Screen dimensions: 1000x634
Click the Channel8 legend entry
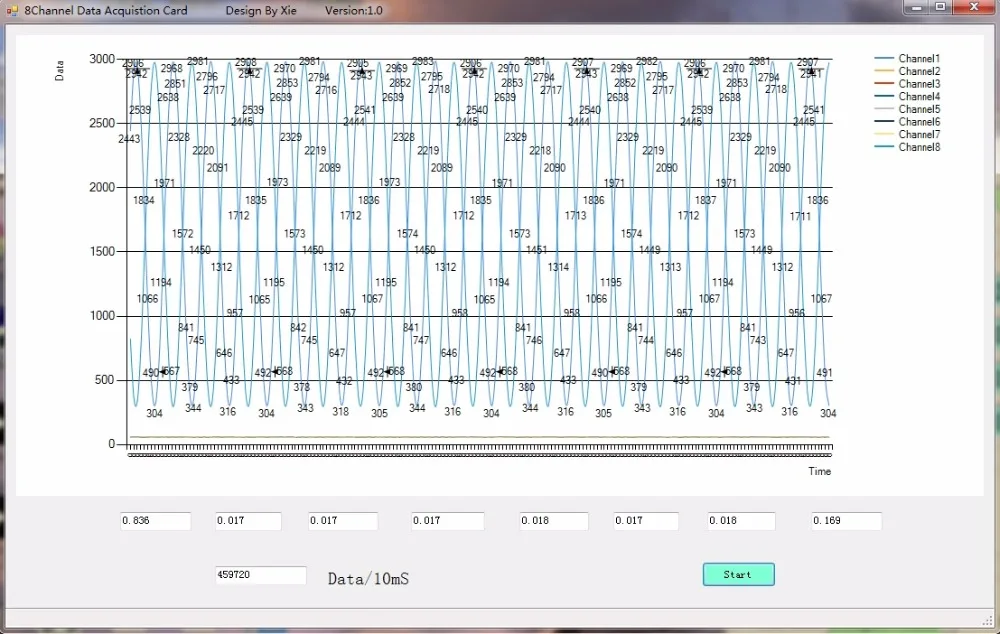pyautogui.click(x=907, y=147)
